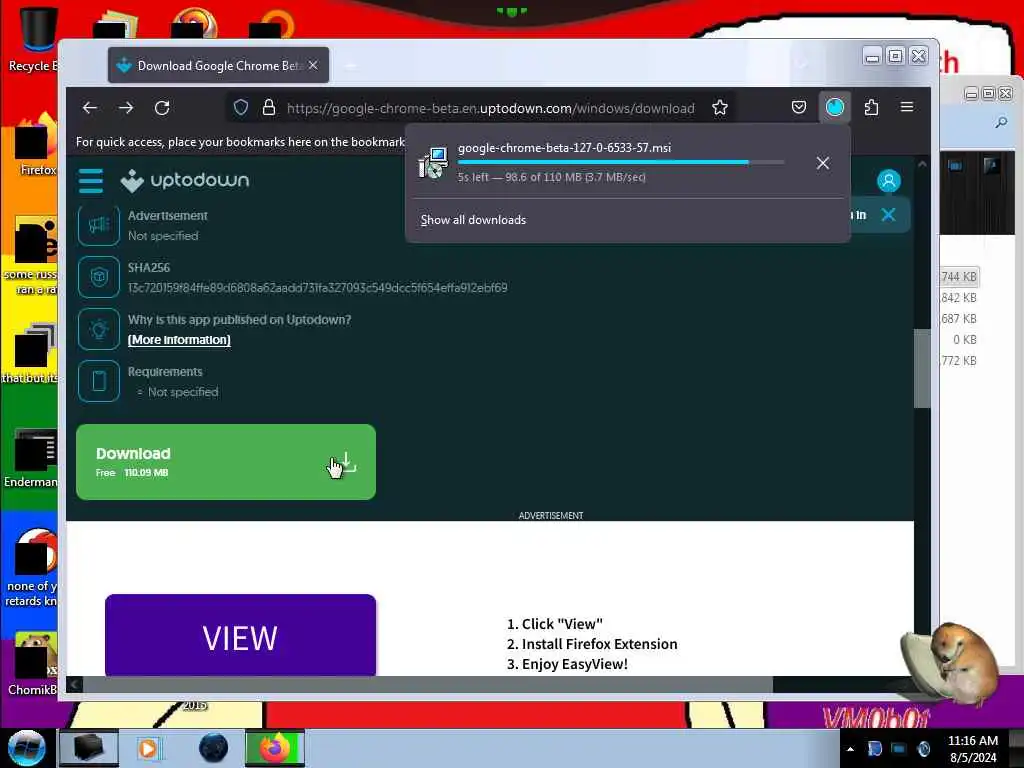Open the user account avatar icon

point(888,181)
